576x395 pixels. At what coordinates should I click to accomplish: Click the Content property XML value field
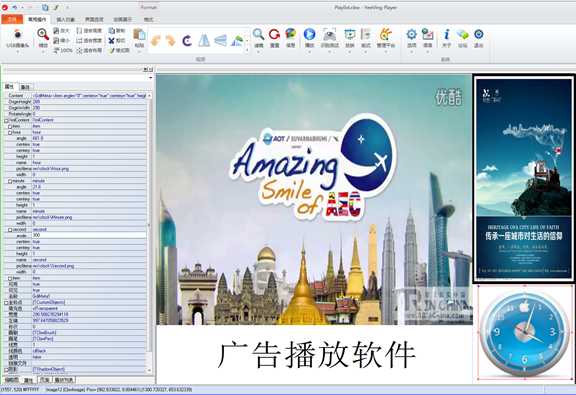tap(89, 96)
